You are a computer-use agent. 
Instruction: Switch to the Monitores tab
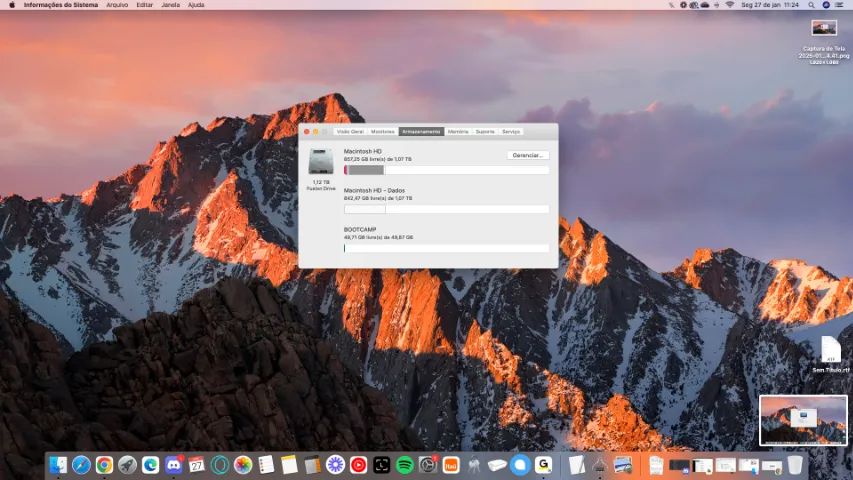(382, 132)
